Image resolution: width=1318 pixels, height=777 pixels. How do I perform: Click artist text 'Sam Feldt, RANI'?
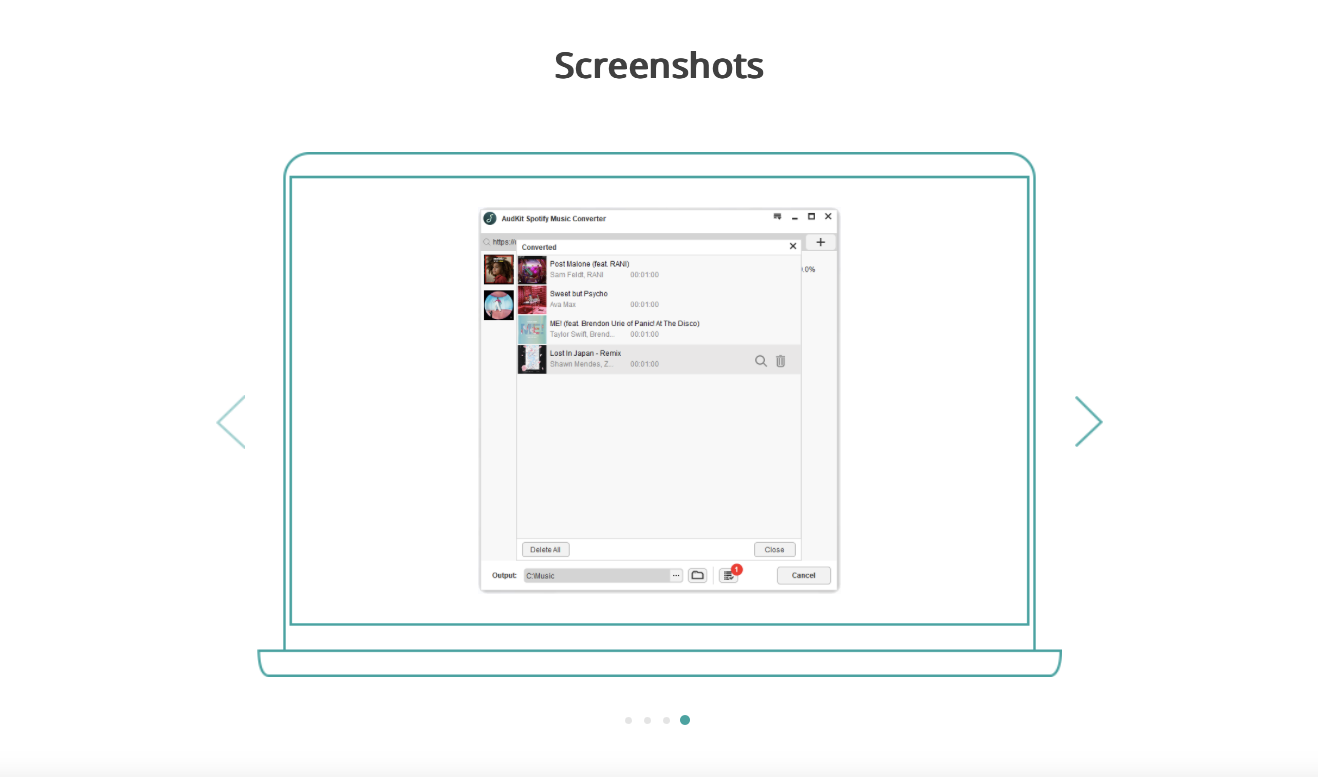[x=576, y=275]
